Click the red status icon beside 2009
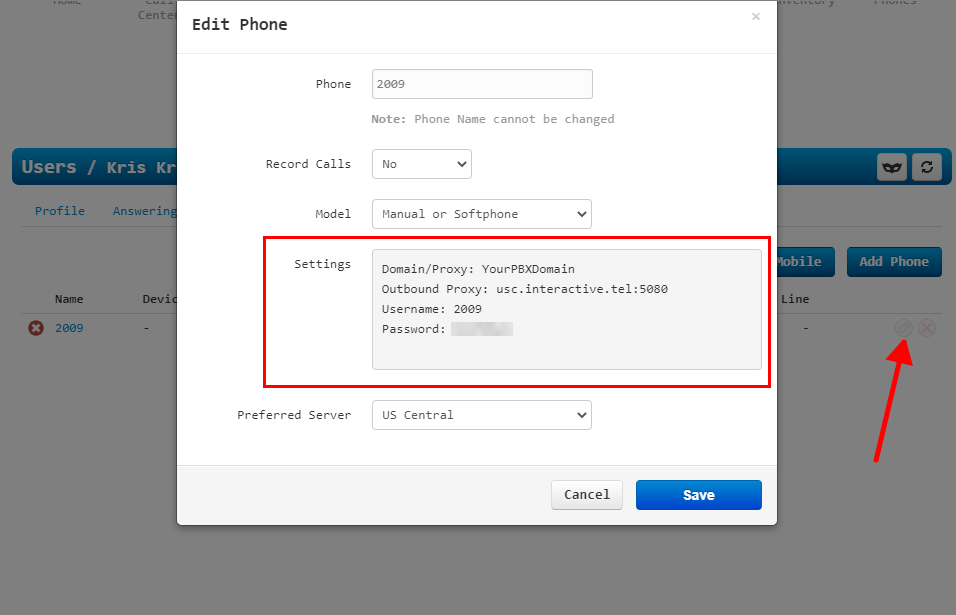This screenshot has width=956, height=615. point(36,328)
